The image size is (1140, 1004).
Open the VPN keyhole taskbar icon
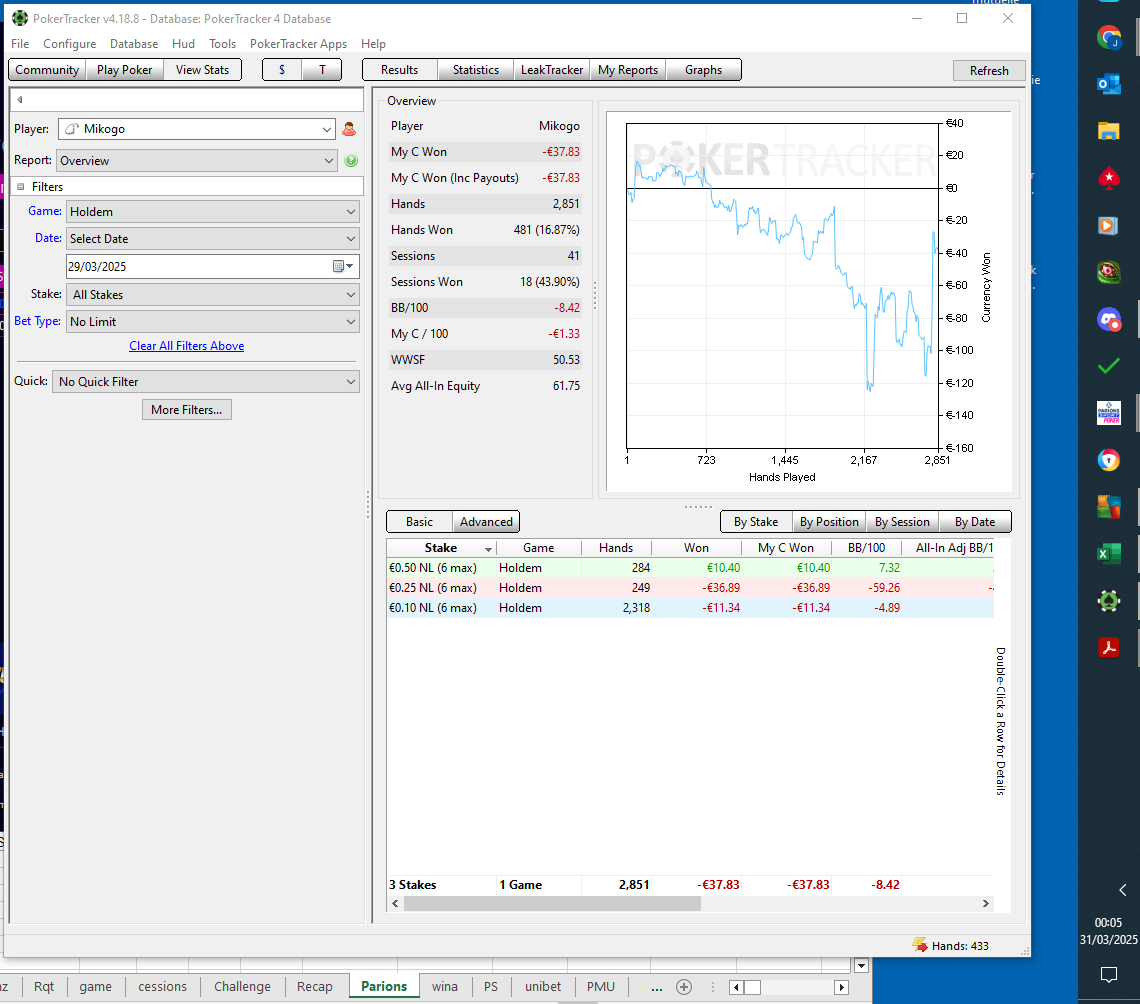coord(1109,460)
